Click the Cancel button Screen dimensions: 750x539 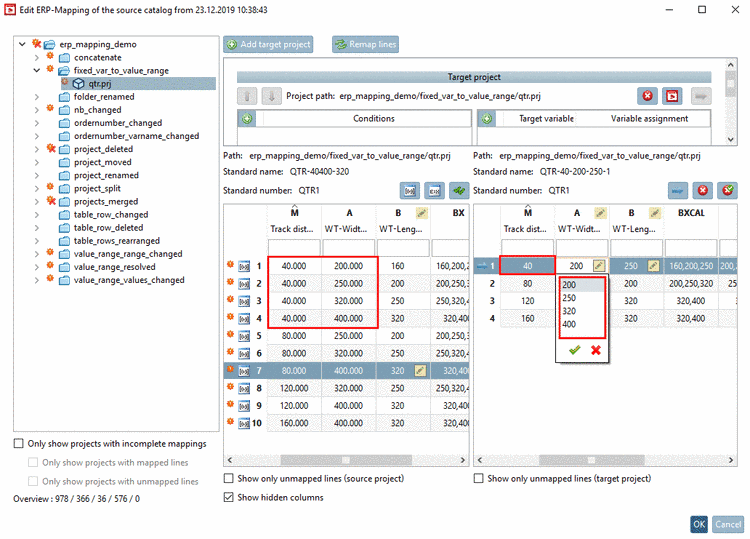pyautogui.click(x=728, y=524)
